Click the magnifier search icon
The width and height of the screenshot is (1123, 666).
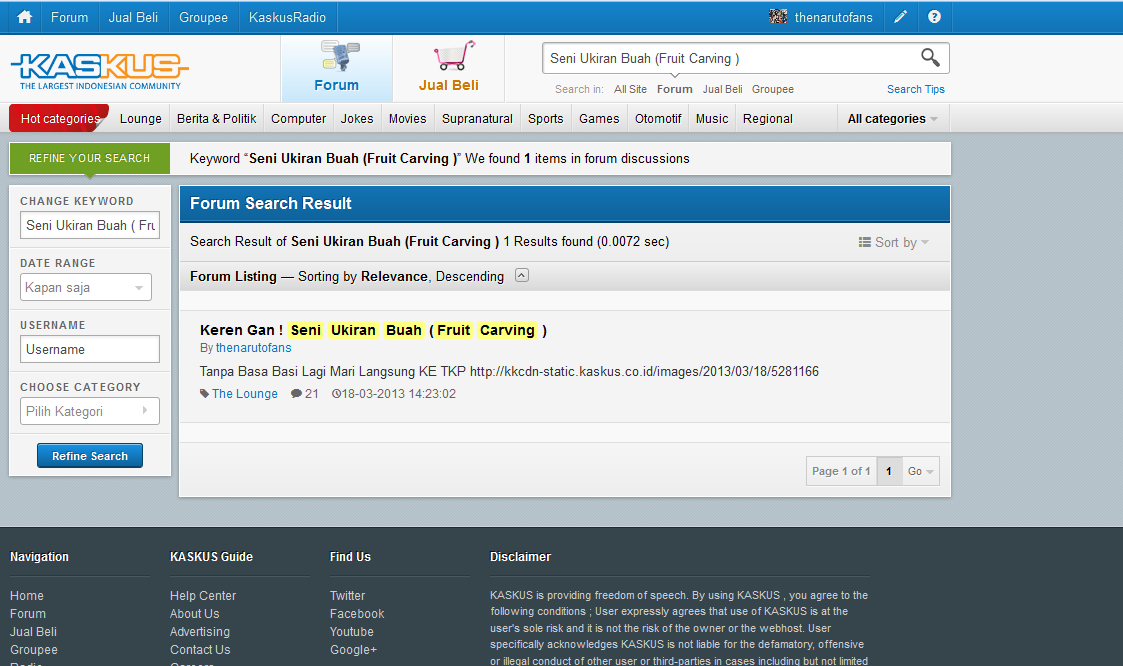pyautogui.click(x=930, y=57)
